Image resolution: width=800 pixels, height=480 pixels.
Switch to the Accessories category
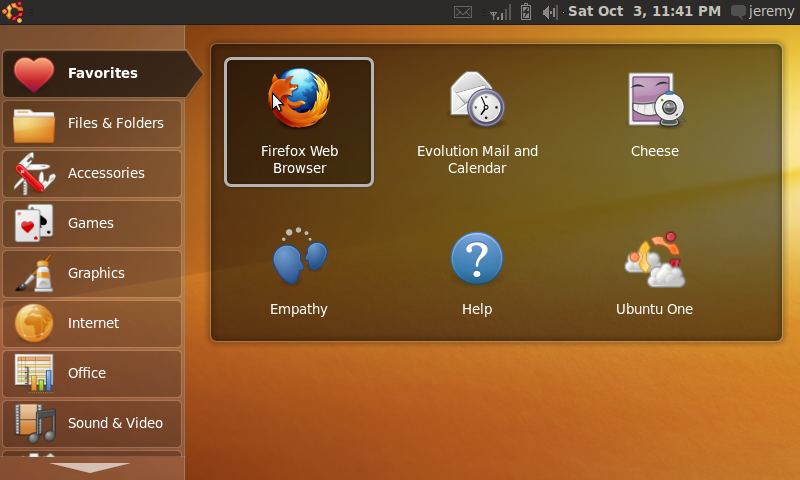(92, 174)
